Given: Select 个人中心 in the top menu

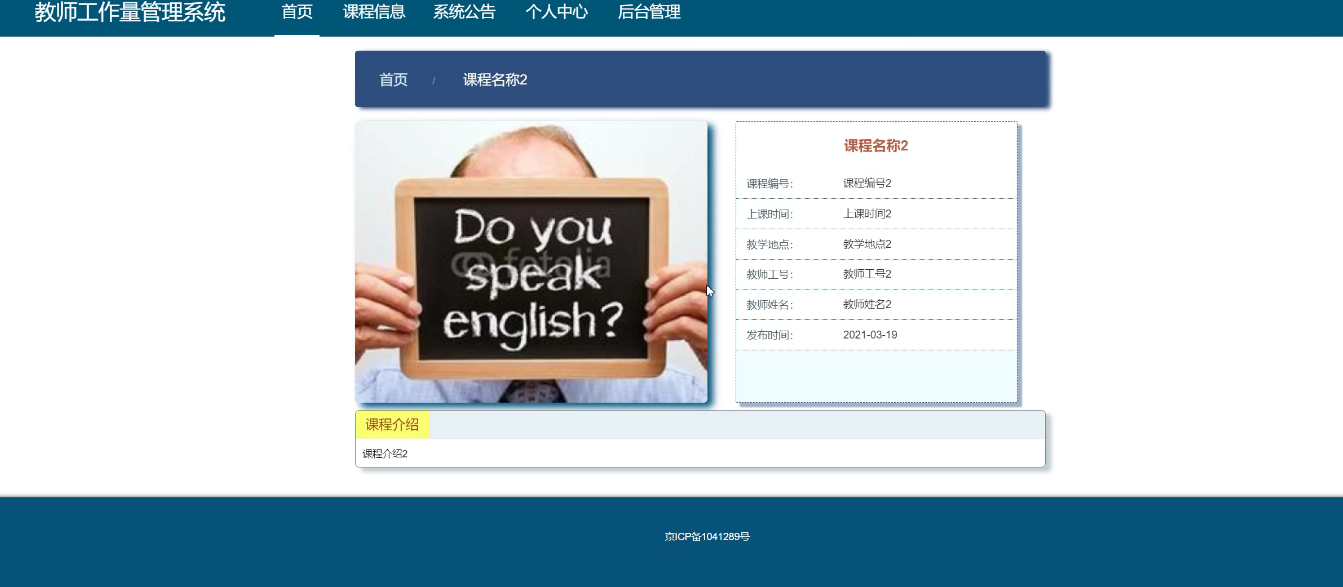Looking at the screenshot, I should pyautogui.click(x=557, y=13).
